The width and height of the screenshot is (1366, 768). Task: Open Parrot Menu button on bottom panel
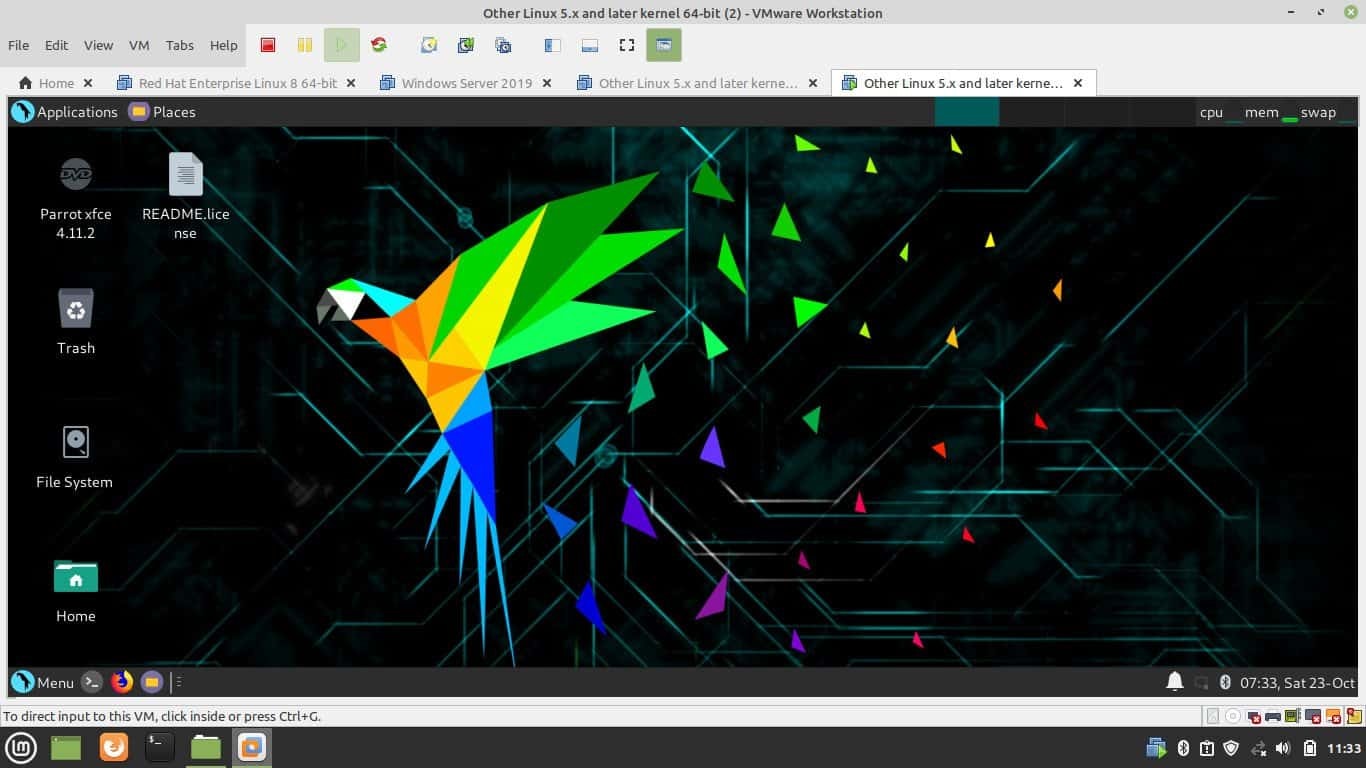[43, 682]
